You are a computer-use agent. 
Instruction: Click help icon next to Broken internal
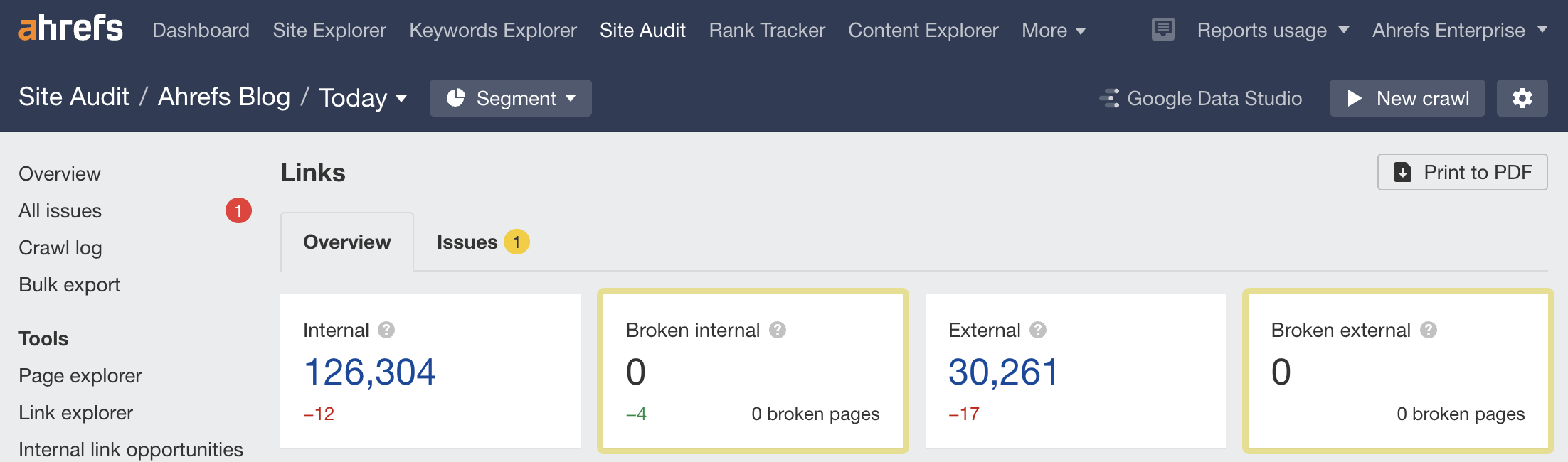tap(778, 330)
